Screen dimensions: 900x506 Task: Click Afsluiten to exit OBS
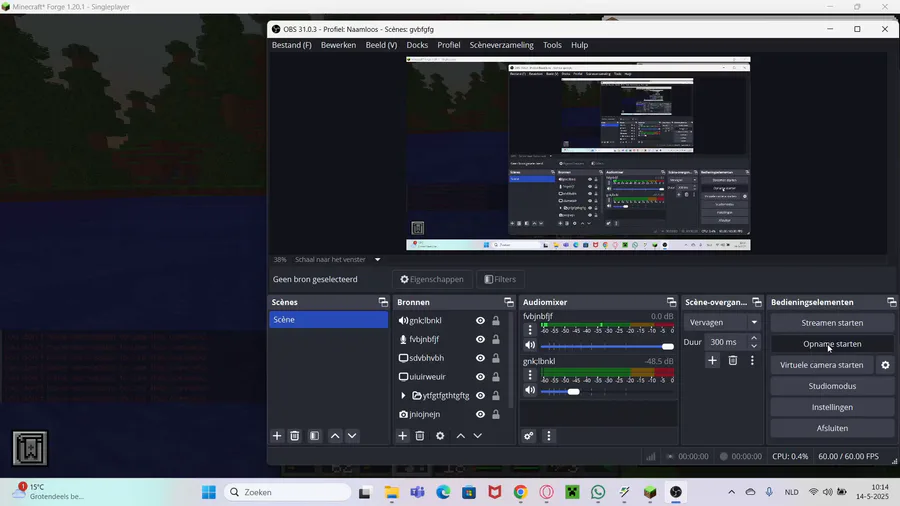click(x=832, y=428)
